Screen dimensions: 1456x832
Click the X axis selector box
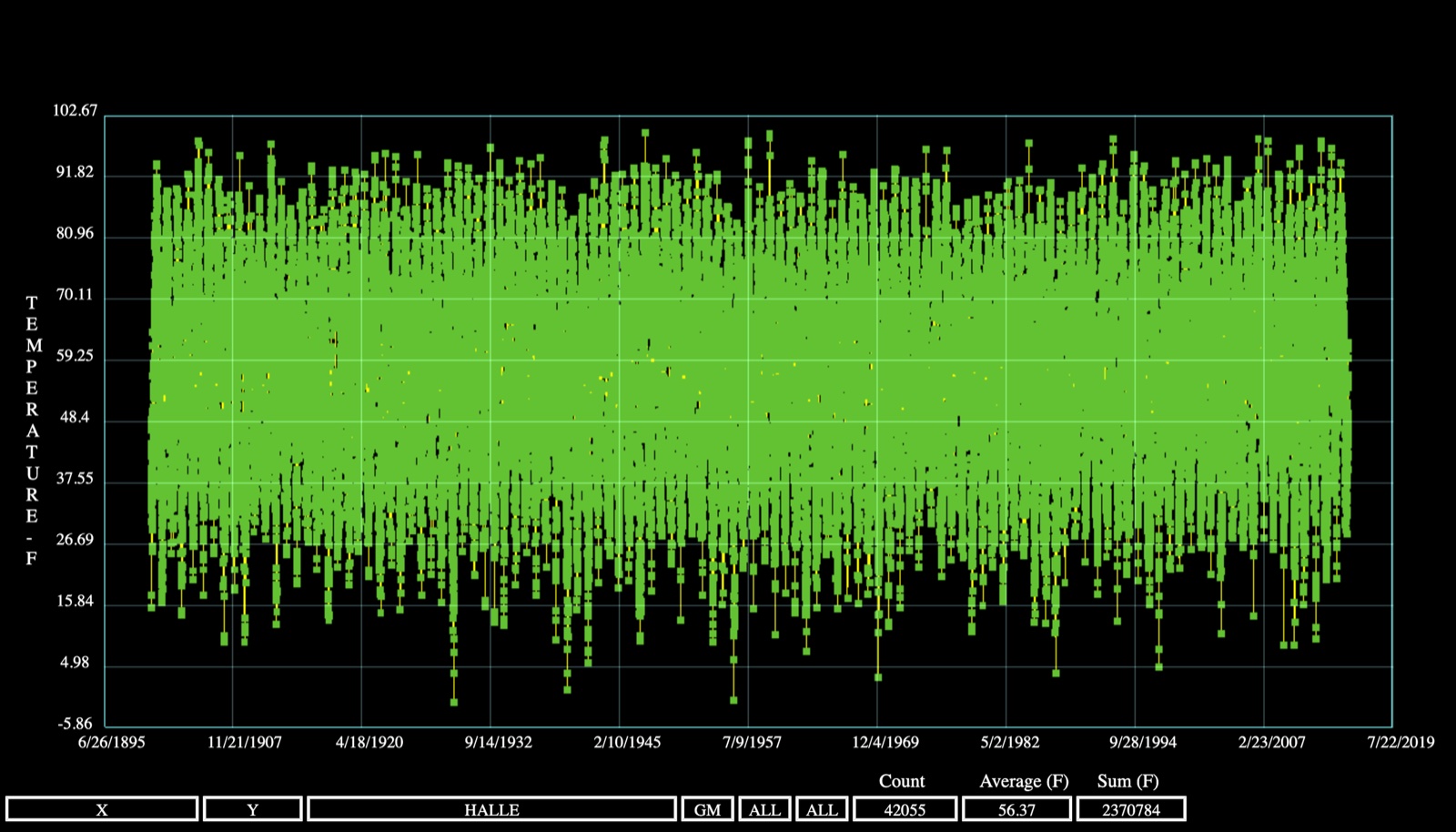(x=102, y=809)
